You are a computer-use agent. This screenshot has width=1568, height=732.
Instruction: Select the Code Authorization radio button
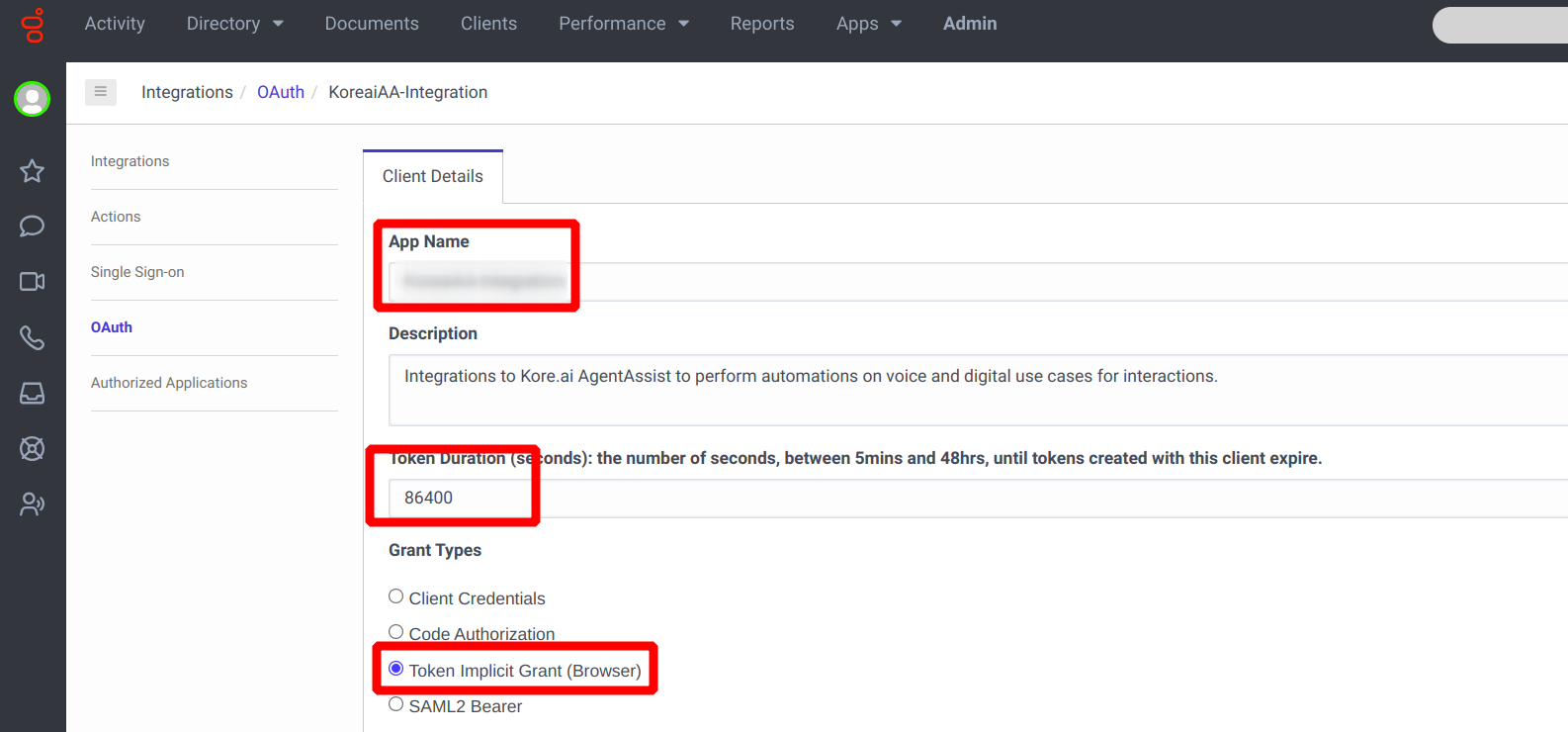click(x=396, y=632)
